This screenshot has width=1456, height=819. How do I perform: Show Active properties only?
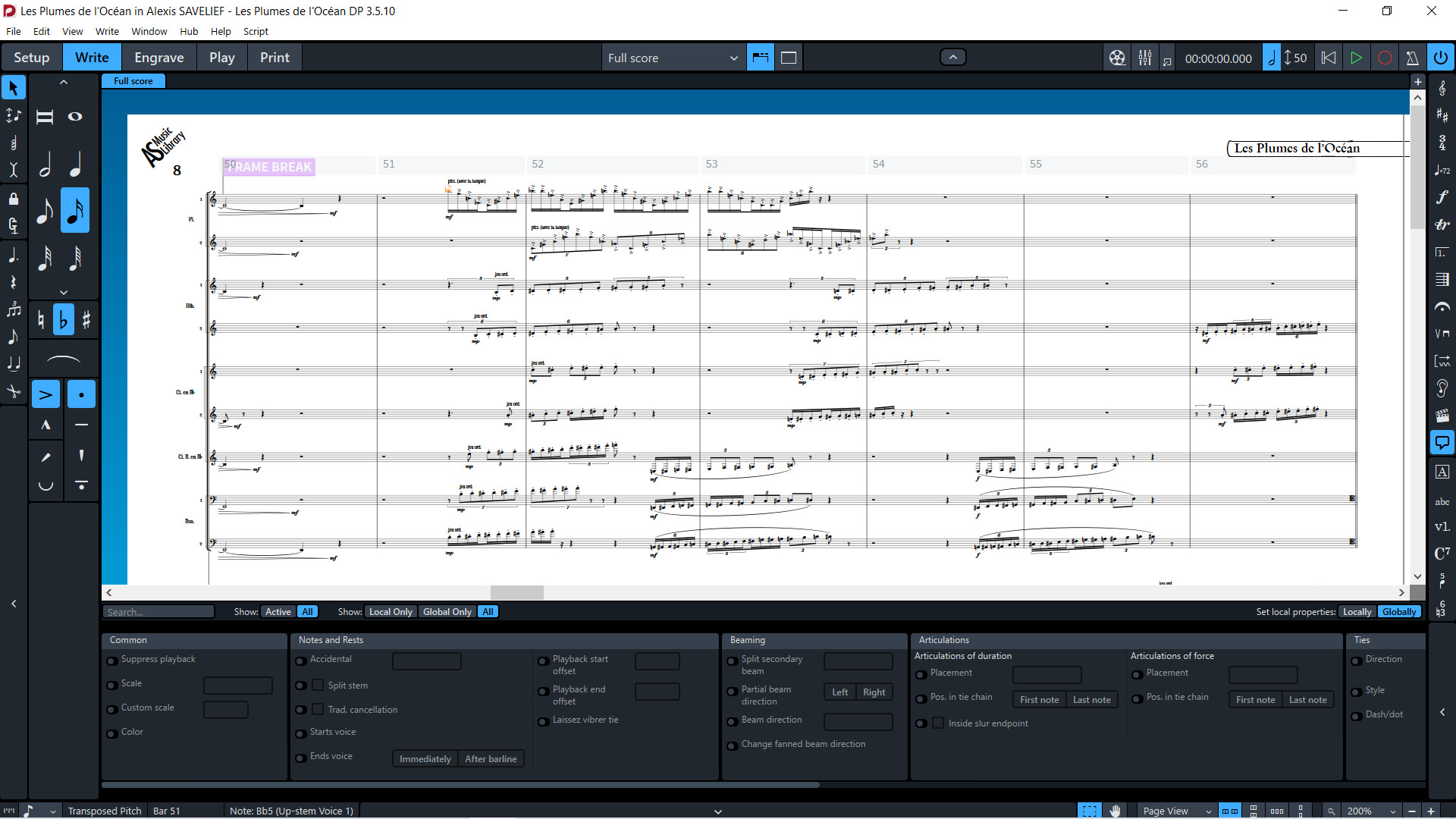point(278,612)
